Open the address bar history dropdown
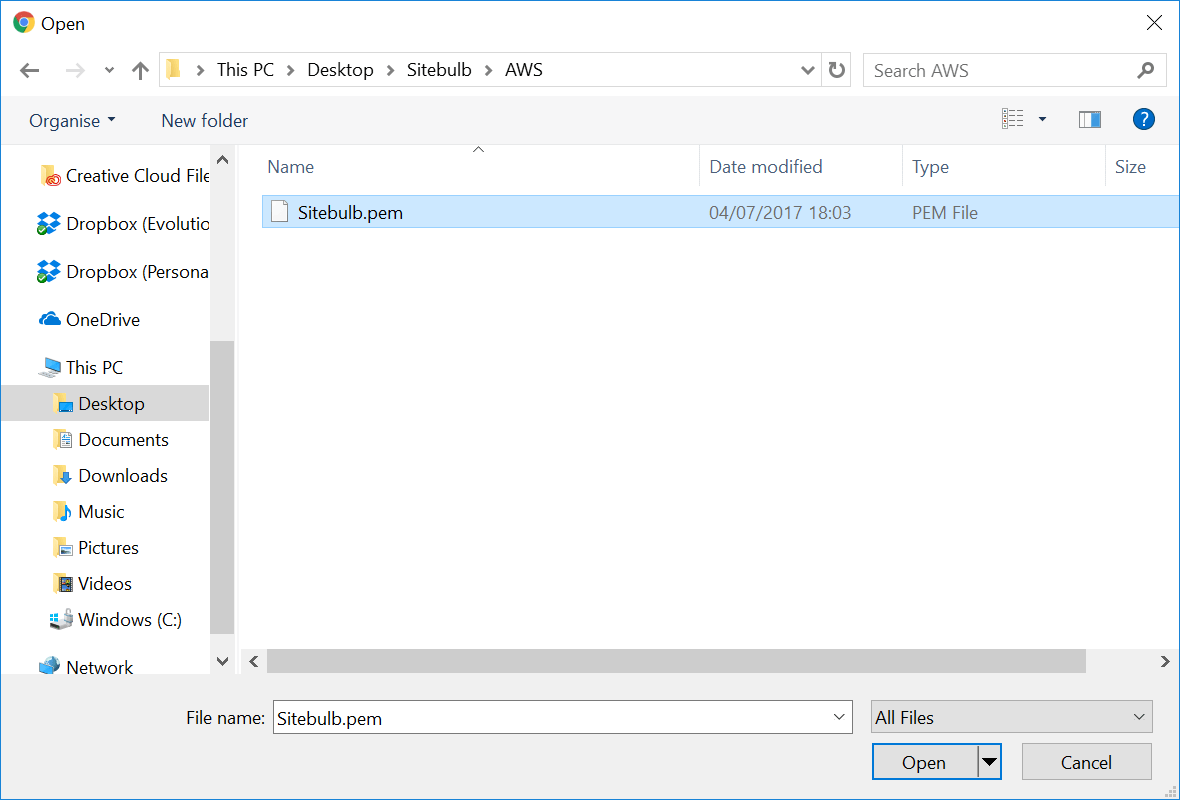The height and width of the screenshot is (800, 1180). click(807, 71)
